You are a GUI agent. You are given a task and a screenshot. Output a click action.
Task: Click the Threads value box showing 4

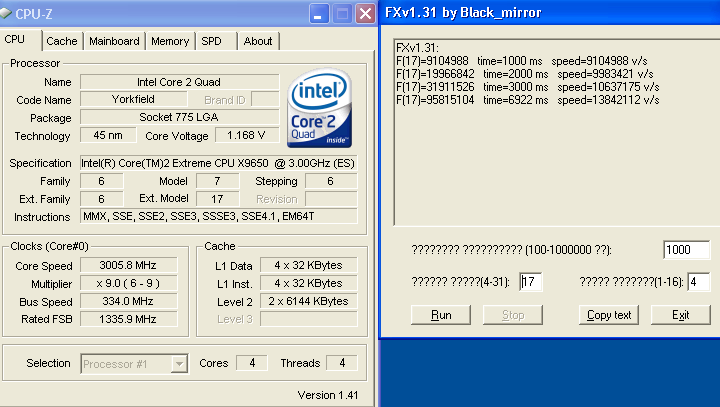point(342,363)
